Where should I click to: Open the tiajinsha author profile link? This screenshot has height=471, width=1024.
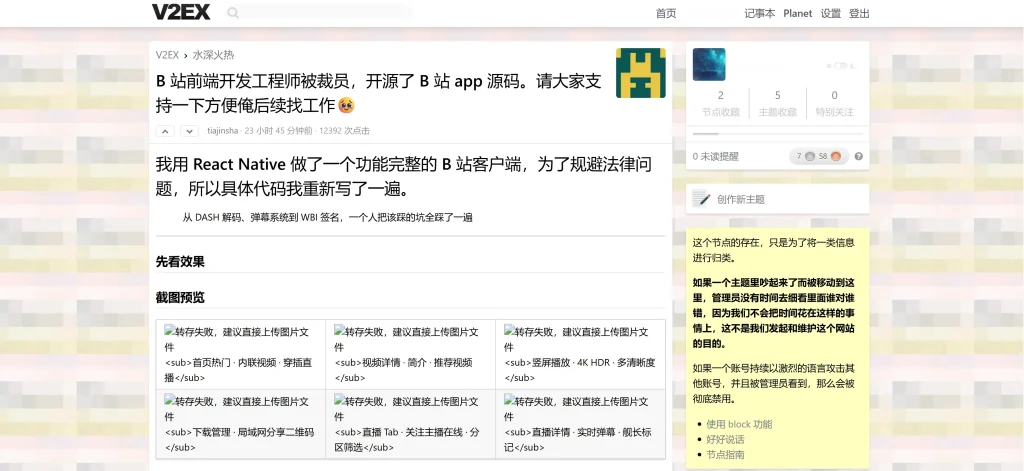pos(223,131)
